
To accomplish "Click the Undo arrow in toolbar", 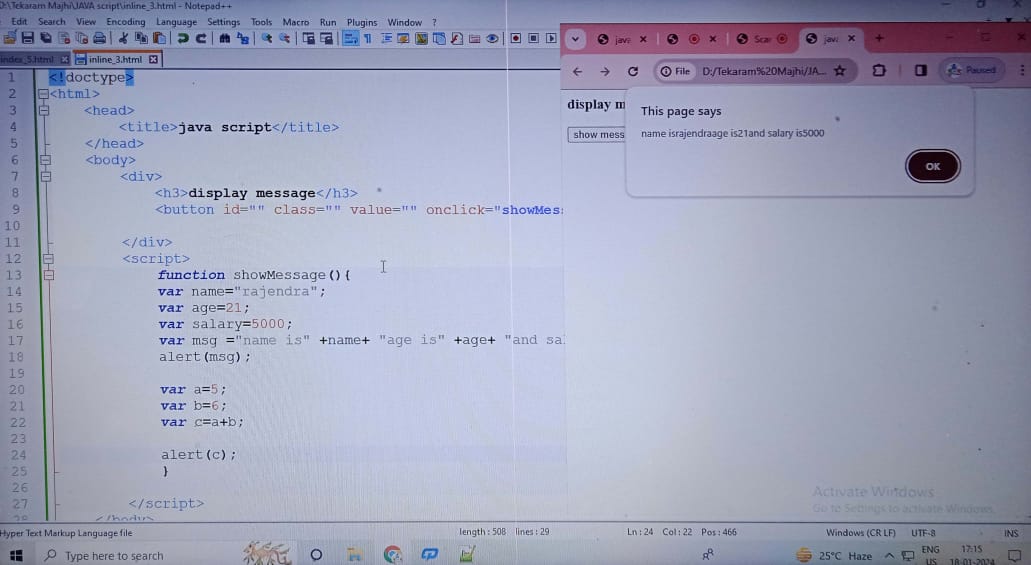I will (x=183, y=39).
